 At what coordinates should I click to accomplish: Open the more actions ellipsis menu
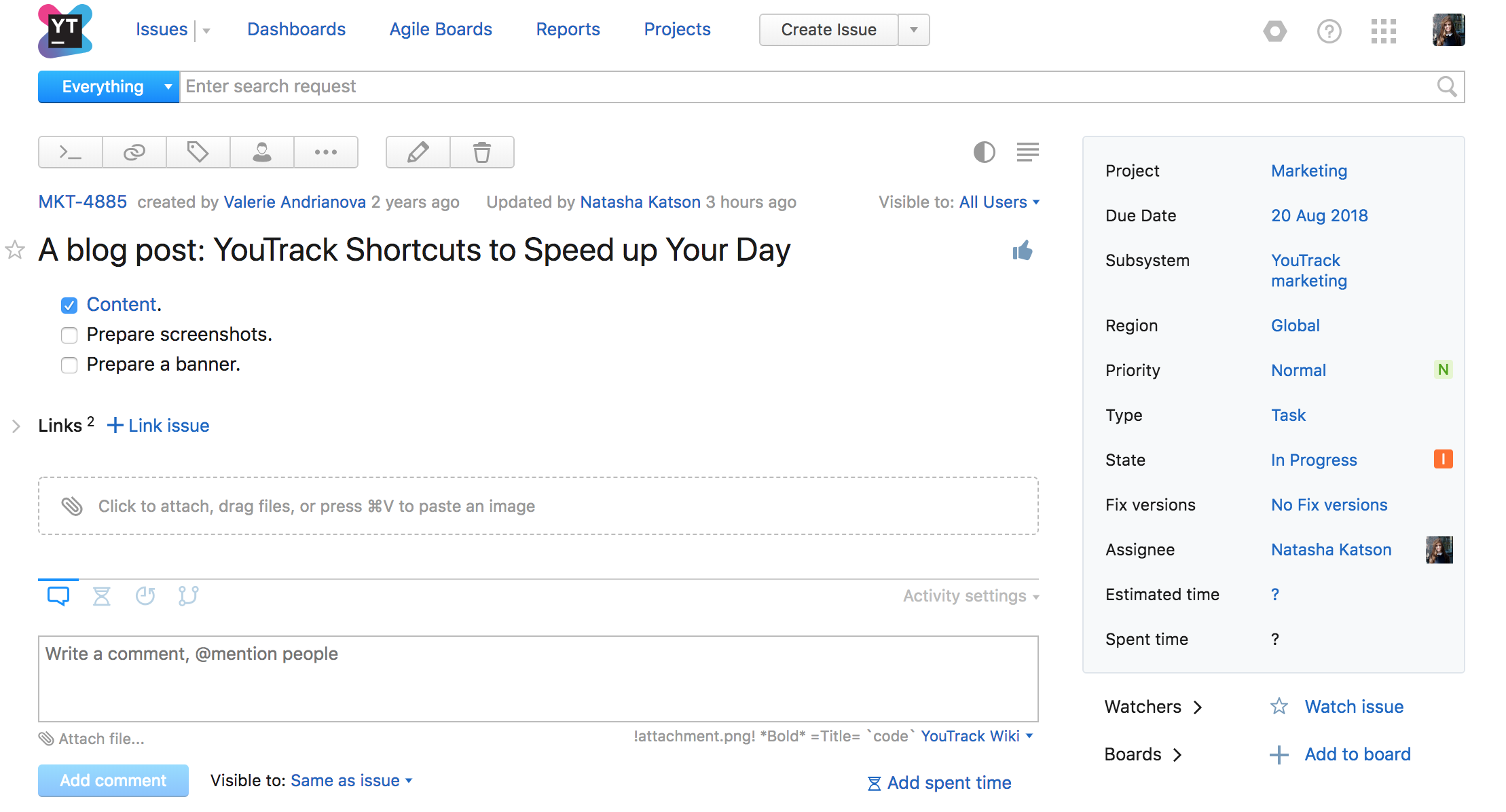pyautogui.click(x=326, y=152)
